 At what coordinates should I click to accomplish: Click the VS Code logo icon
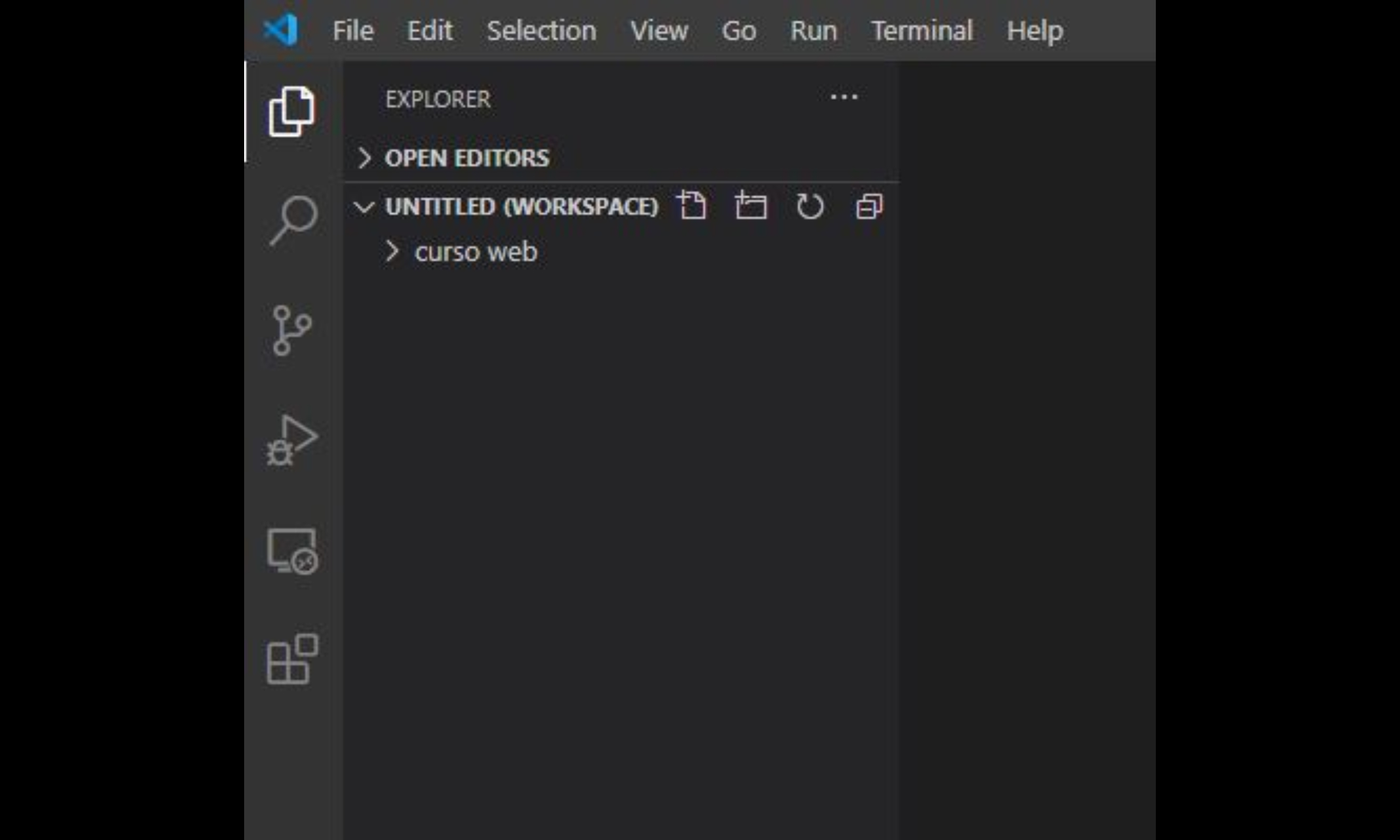pyautogui.click(x=281, y=30)
